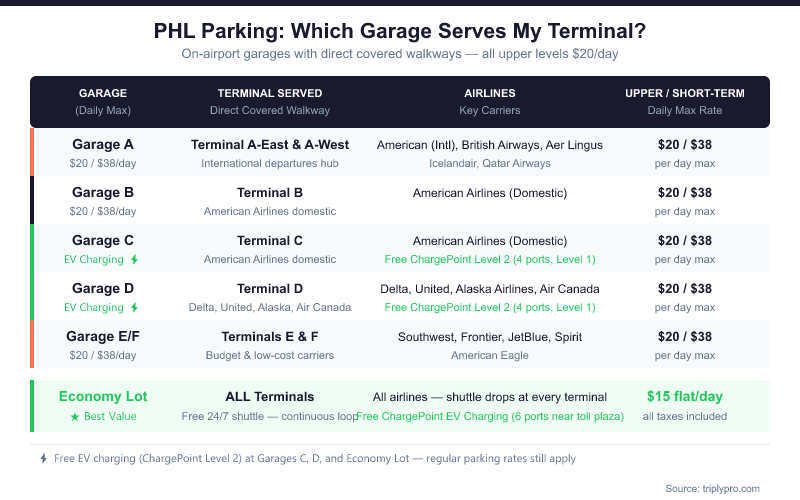Click the lightning bolt icon in the footnote
This screenshot has height=500, width=800.
pyautogui.click(x=43, y=459)
